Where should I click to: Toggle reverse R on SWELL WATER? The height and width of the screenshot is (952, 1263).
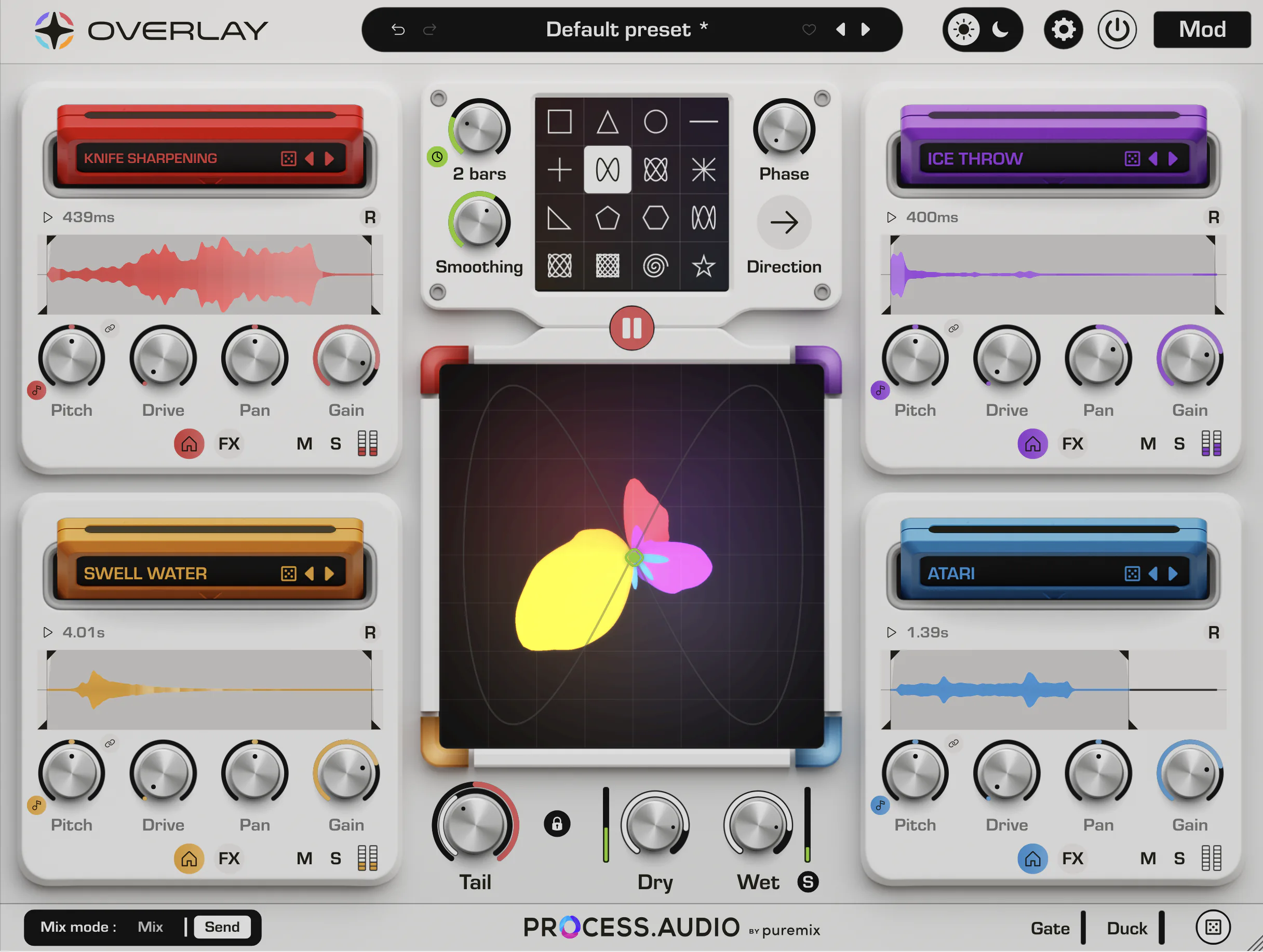370,632
